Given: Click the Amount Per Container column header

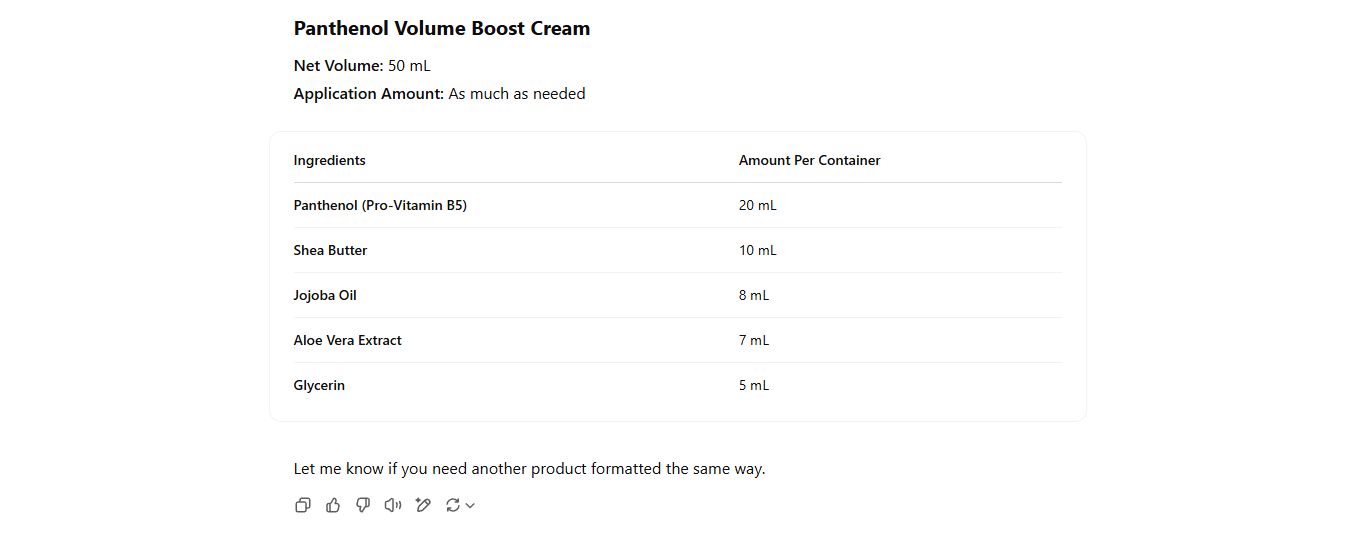Looking at the screenshot, I should coord(809,161).
